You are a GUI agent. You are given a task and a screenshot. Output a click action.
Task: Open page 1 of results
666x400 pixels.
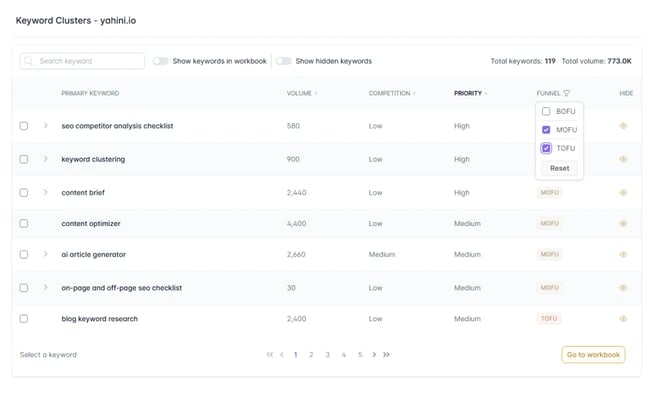point(296,355)
